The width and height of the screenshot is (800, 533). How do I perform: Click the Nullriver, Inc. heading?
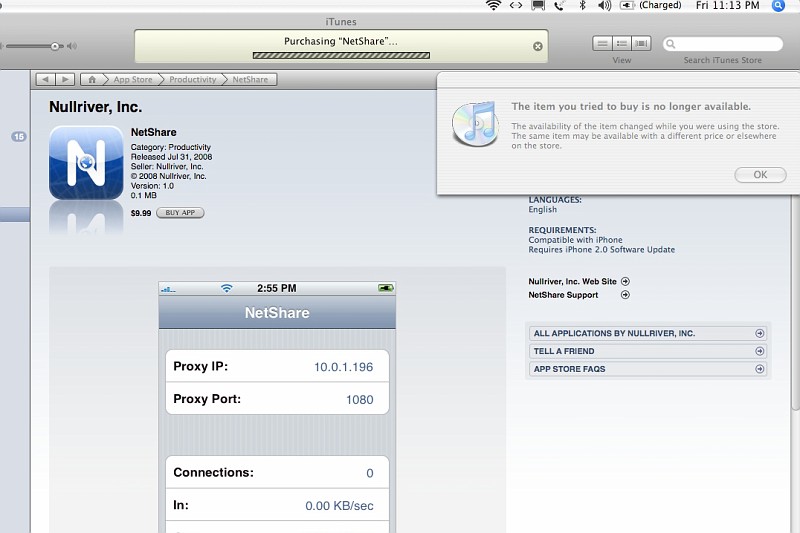[95, 107]
